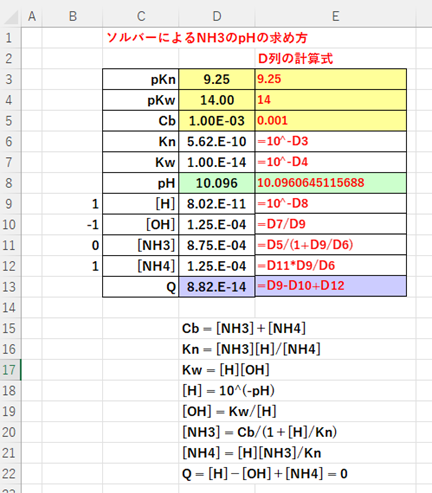The width and height of the screenshot is (432, 493).
Task: Select column C header
Action: tap(141, 16)
